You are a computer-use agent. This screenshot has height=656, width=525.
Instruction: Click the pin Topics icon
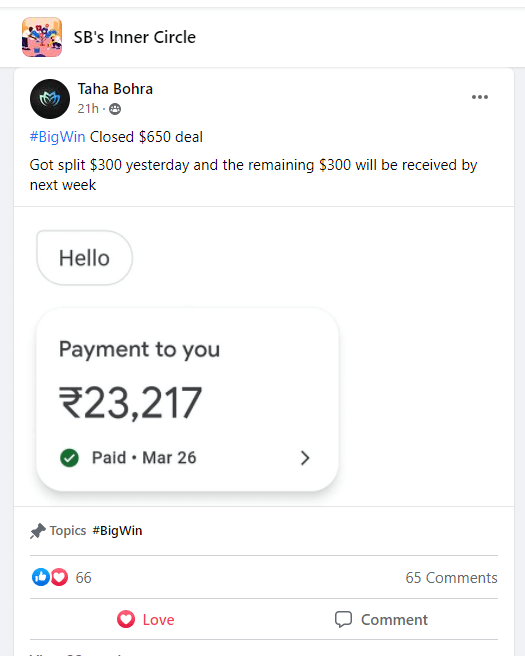[x=38, y=531]
